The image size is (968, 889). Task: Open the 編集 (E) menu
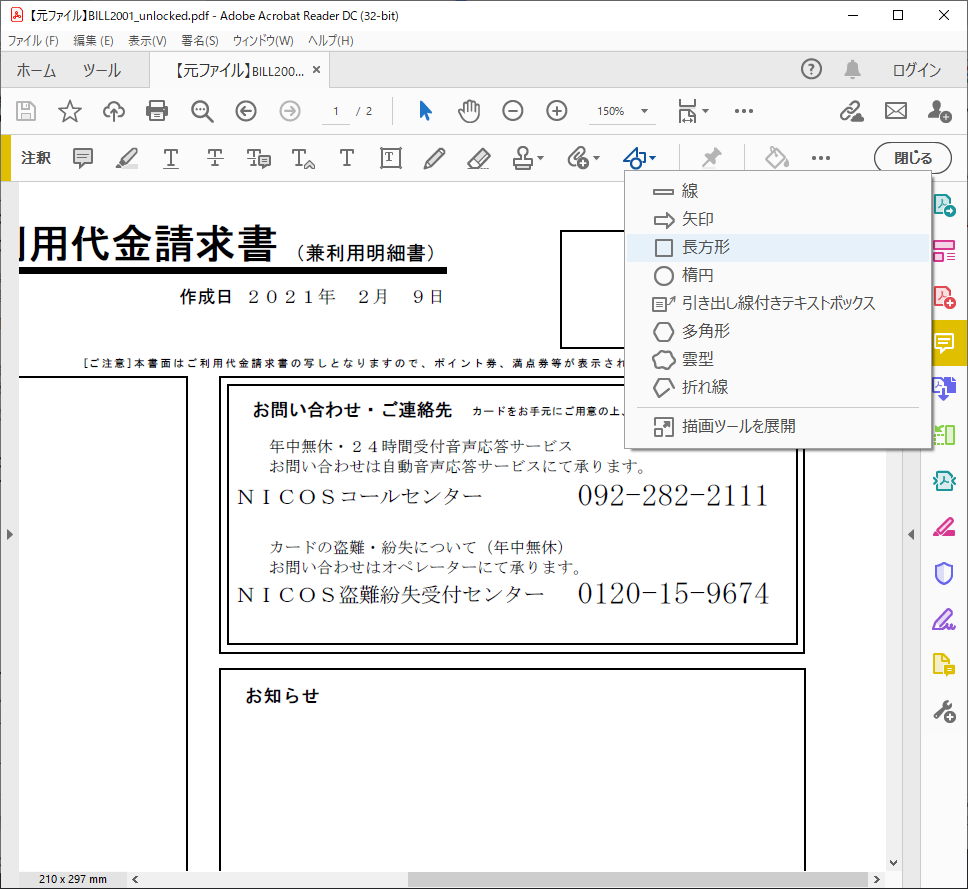tap(93, 41)
